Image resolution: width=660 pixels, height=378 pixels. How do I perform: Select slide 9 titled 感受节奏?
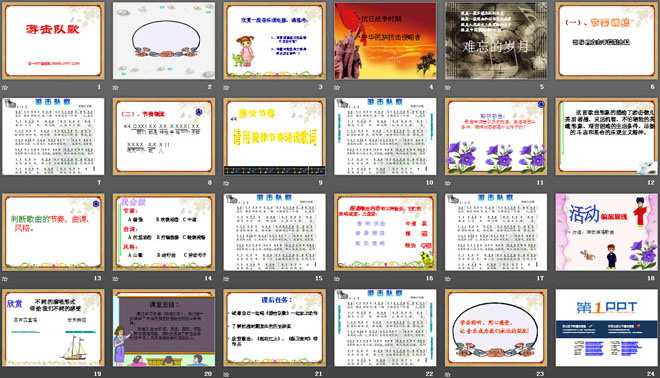click(x=274, y=136)
